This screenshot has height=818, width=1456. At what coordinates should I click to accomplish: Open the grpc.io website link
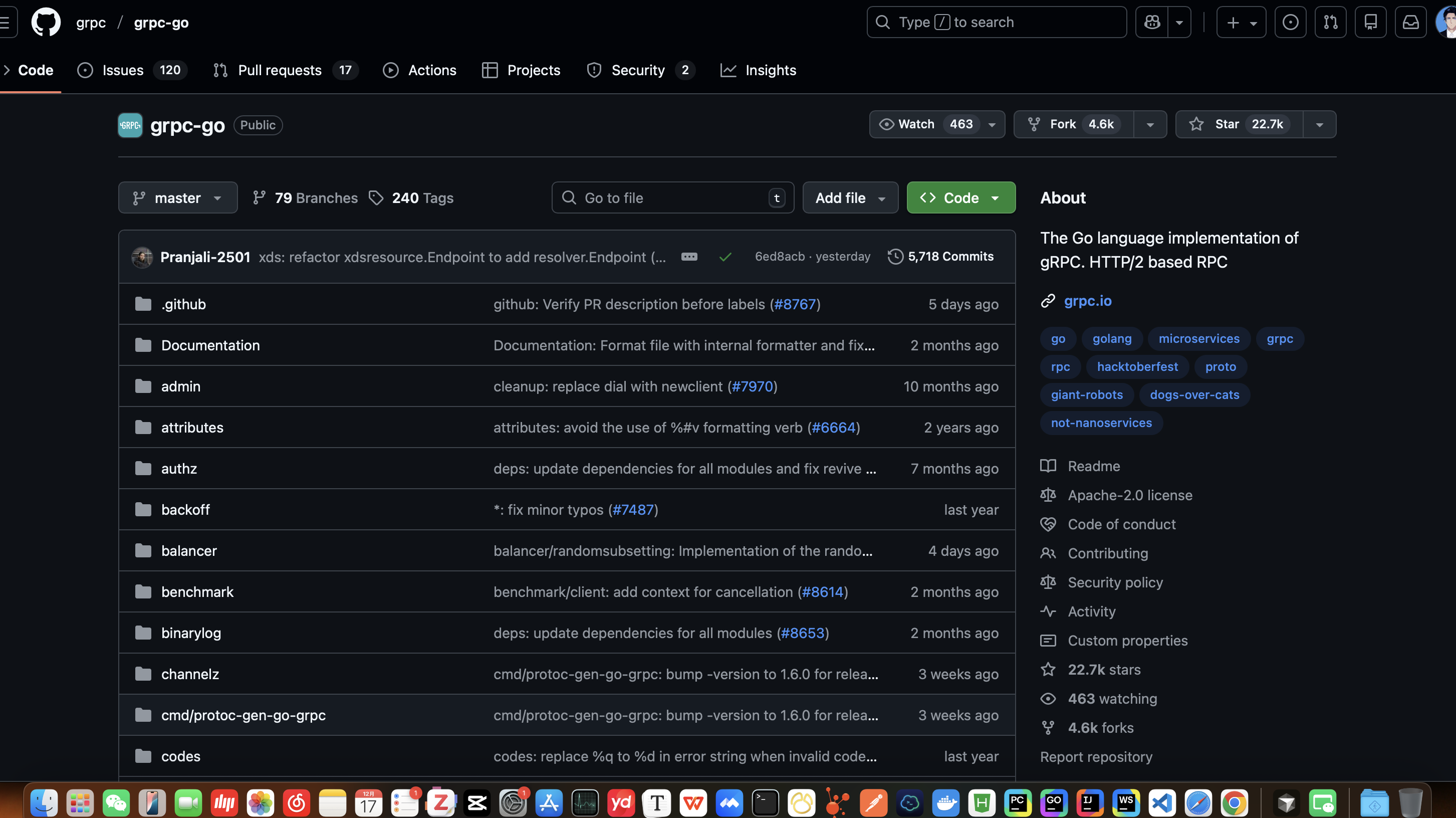[x=1087, y=301]
